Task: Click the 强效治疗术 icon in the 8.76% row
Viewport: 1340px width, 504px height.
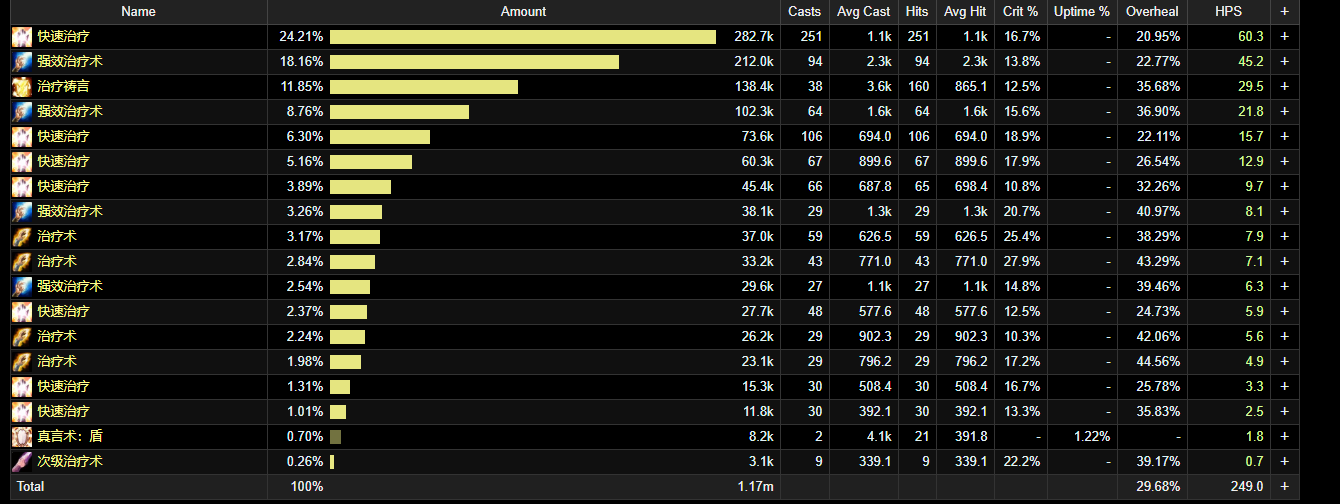Action: pyautogui.click(x=21, y=112)
